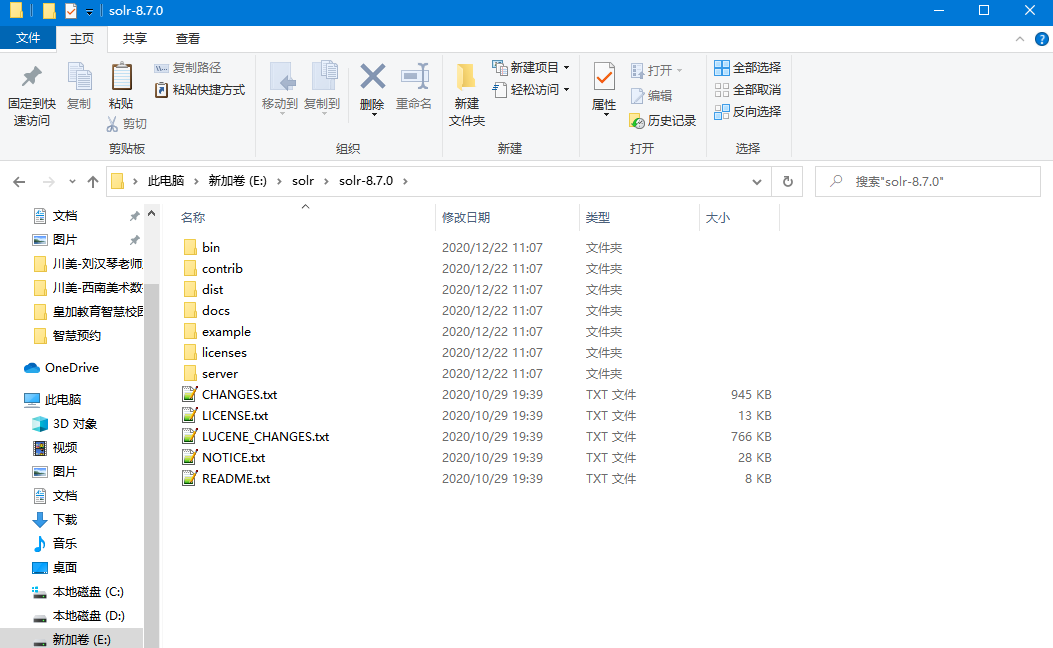Click the Move to icon
Screen dimensions: 1053x648
point(280,87)
